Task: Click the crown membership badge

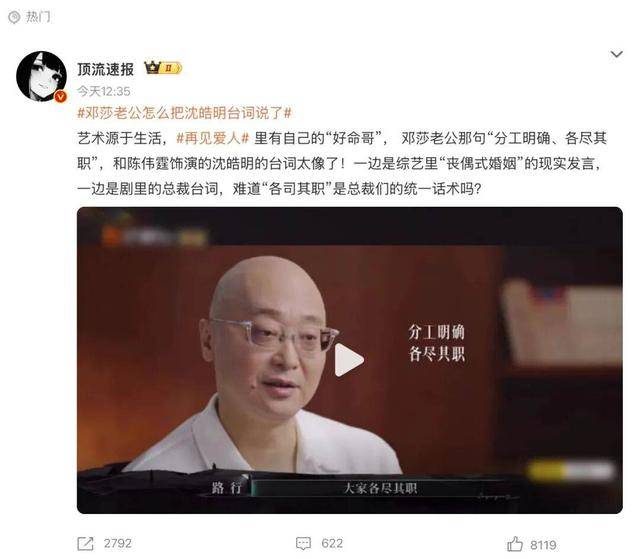Action: click(x=163, y=68)
